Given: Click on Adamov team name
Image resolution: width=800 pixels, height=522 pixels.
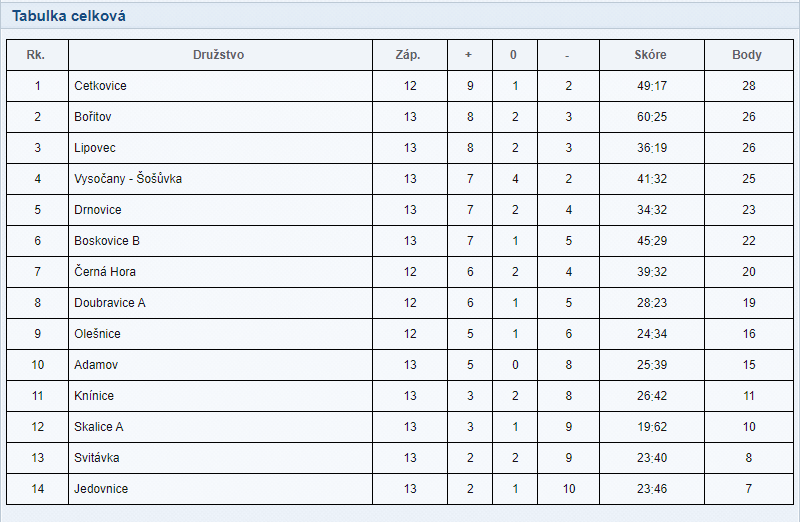Looking at the screenshot, I should point(96,365).
